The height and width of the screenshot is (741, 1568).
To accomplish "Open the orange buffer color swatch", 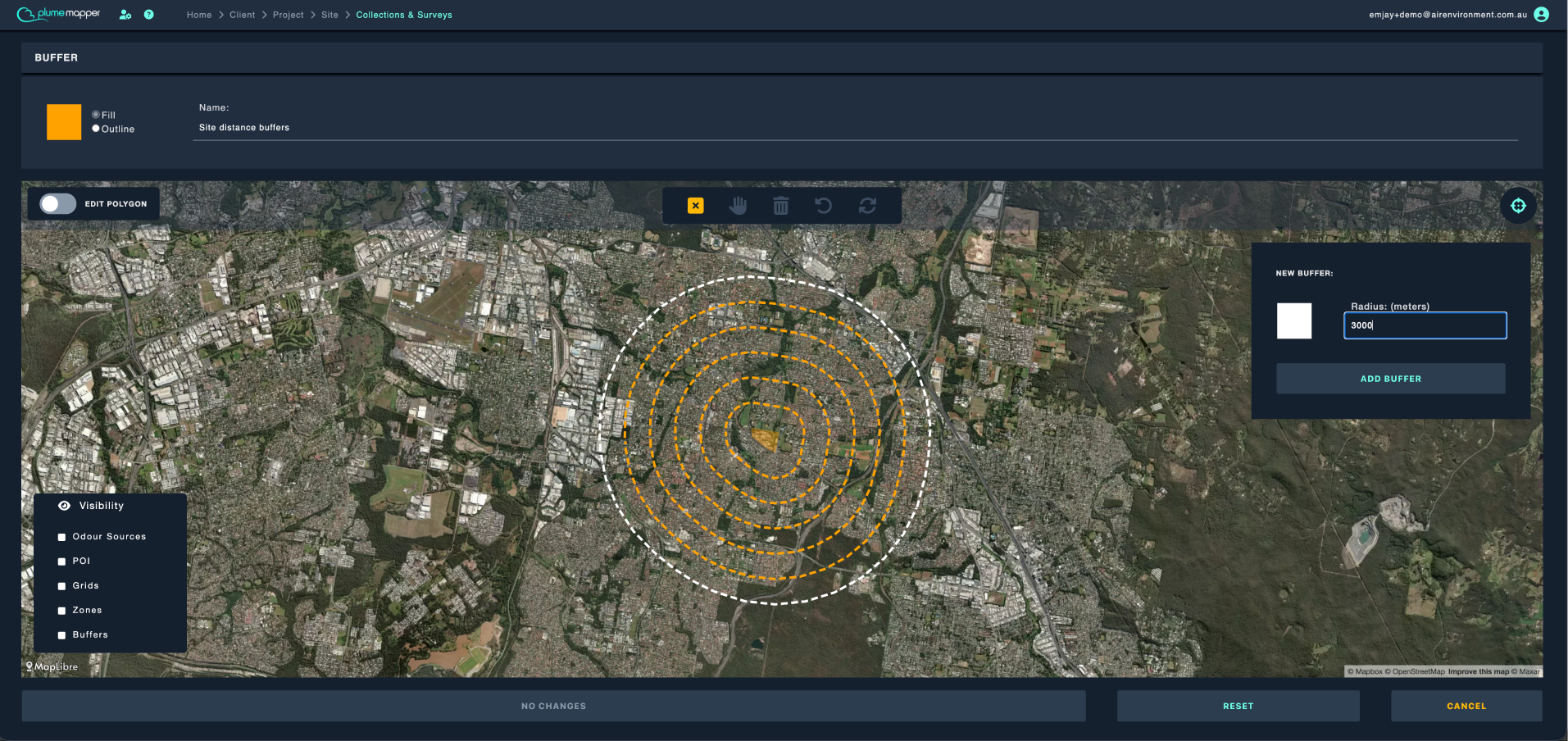I will (64, 122).
